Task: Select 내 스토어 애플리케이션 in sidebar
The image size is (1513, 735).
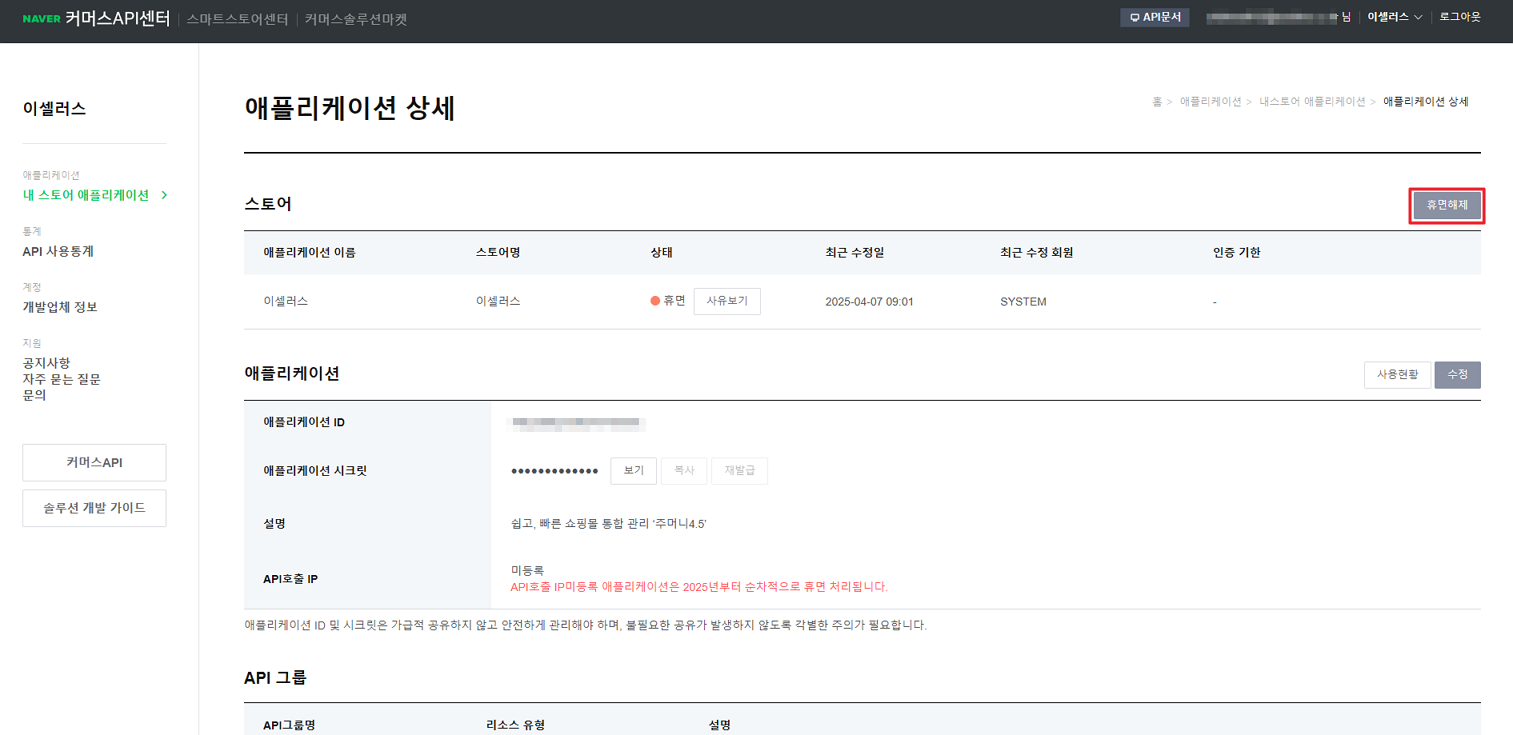Action: (x=87, y=195)
